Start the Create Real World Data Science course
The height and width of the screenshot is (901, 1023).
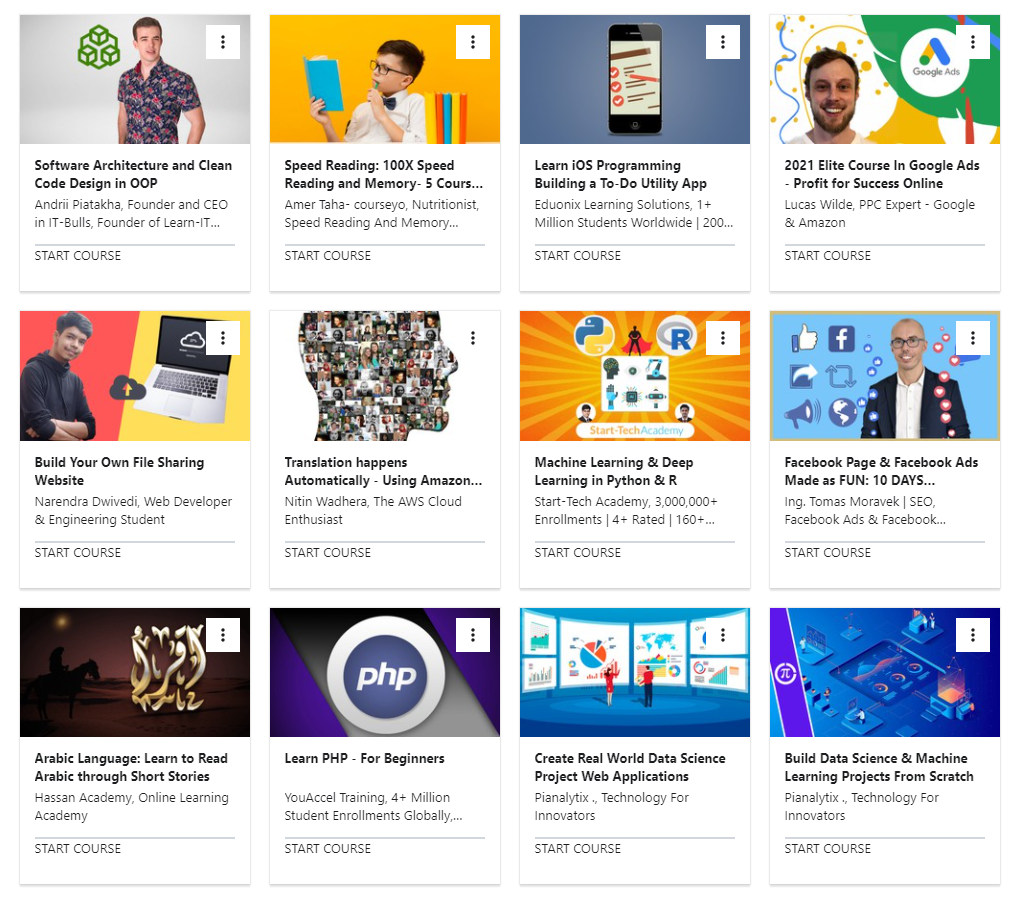pos(577,849)
